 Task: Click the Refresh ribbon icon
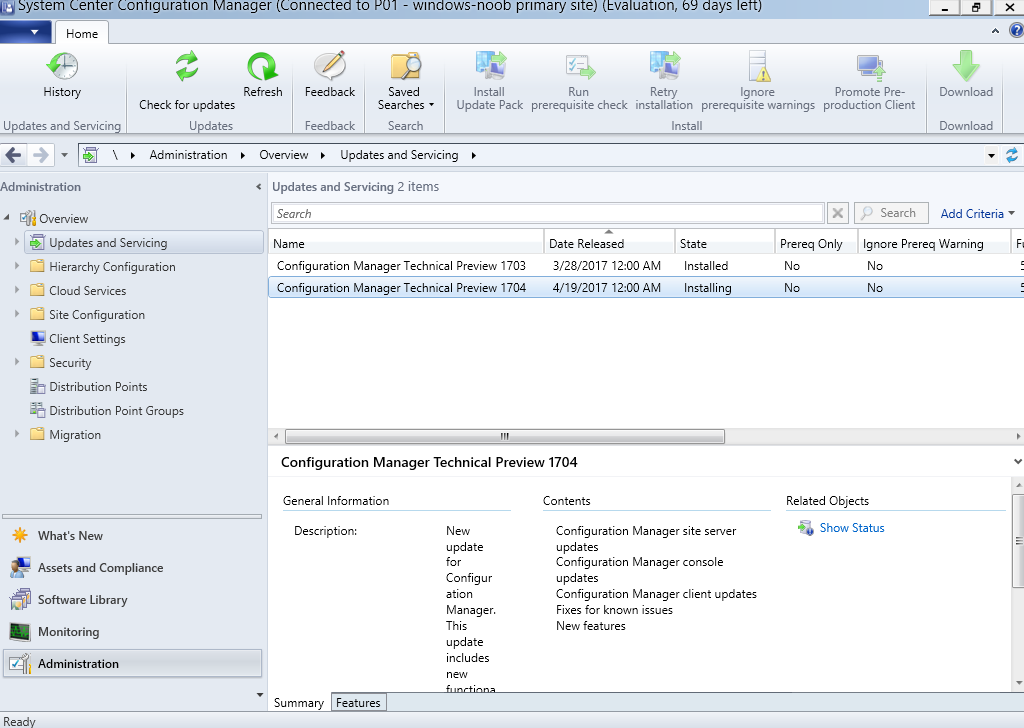(263, 67)
